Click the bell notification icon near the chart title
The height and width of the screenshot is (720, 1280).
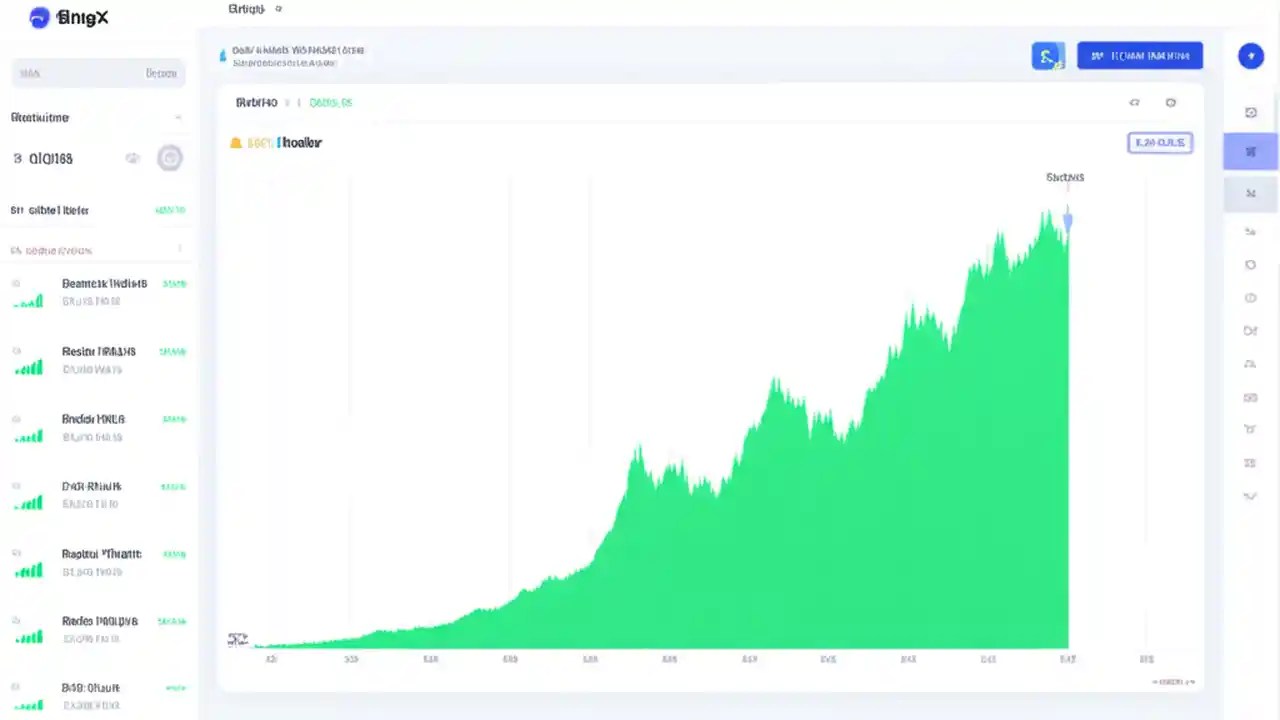point(236,142)
